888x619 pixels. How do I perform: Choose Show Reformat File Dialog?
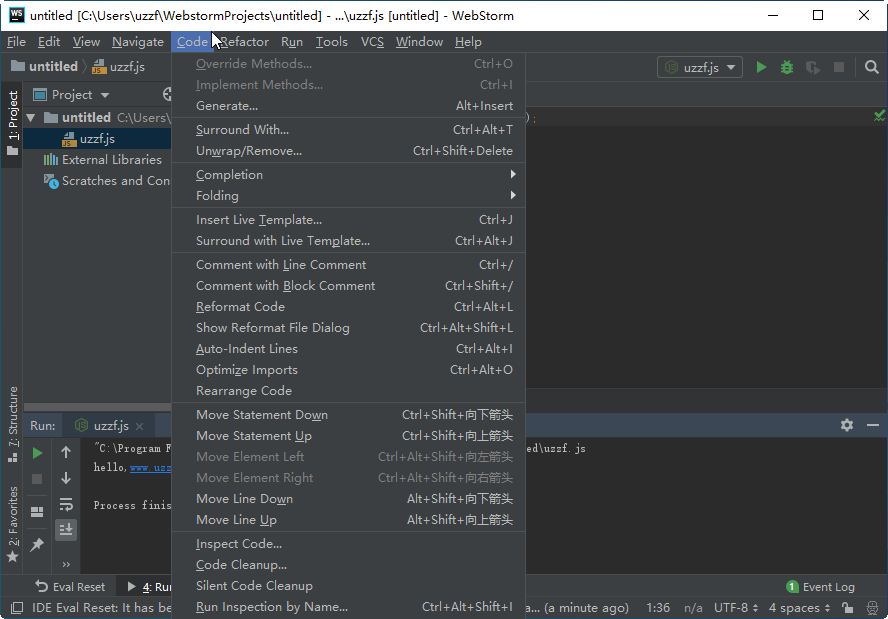tap(348, 327)
